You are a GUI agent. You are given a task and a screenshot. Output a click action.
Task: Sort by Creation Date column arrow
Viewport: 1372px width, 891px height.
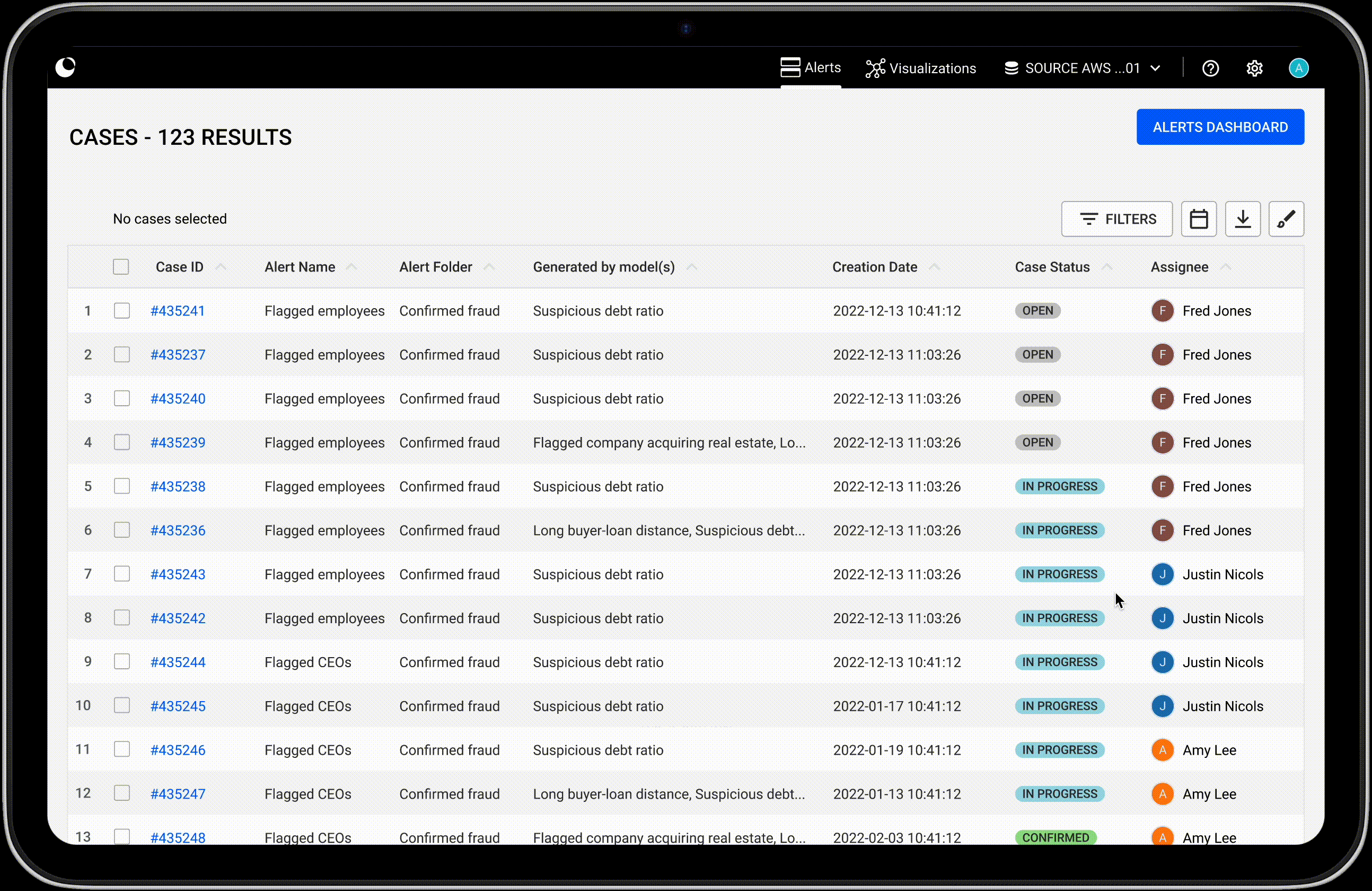tap(934, 267)
